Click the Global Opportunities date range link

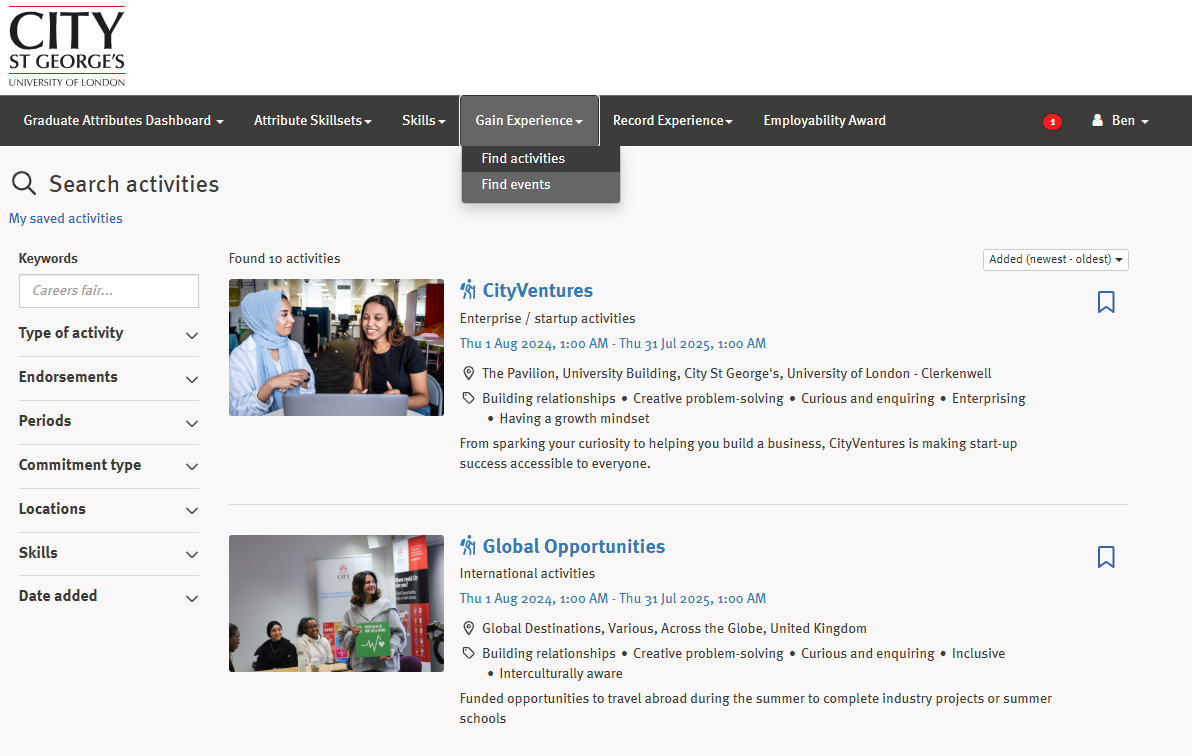click(x=613, y=599)
